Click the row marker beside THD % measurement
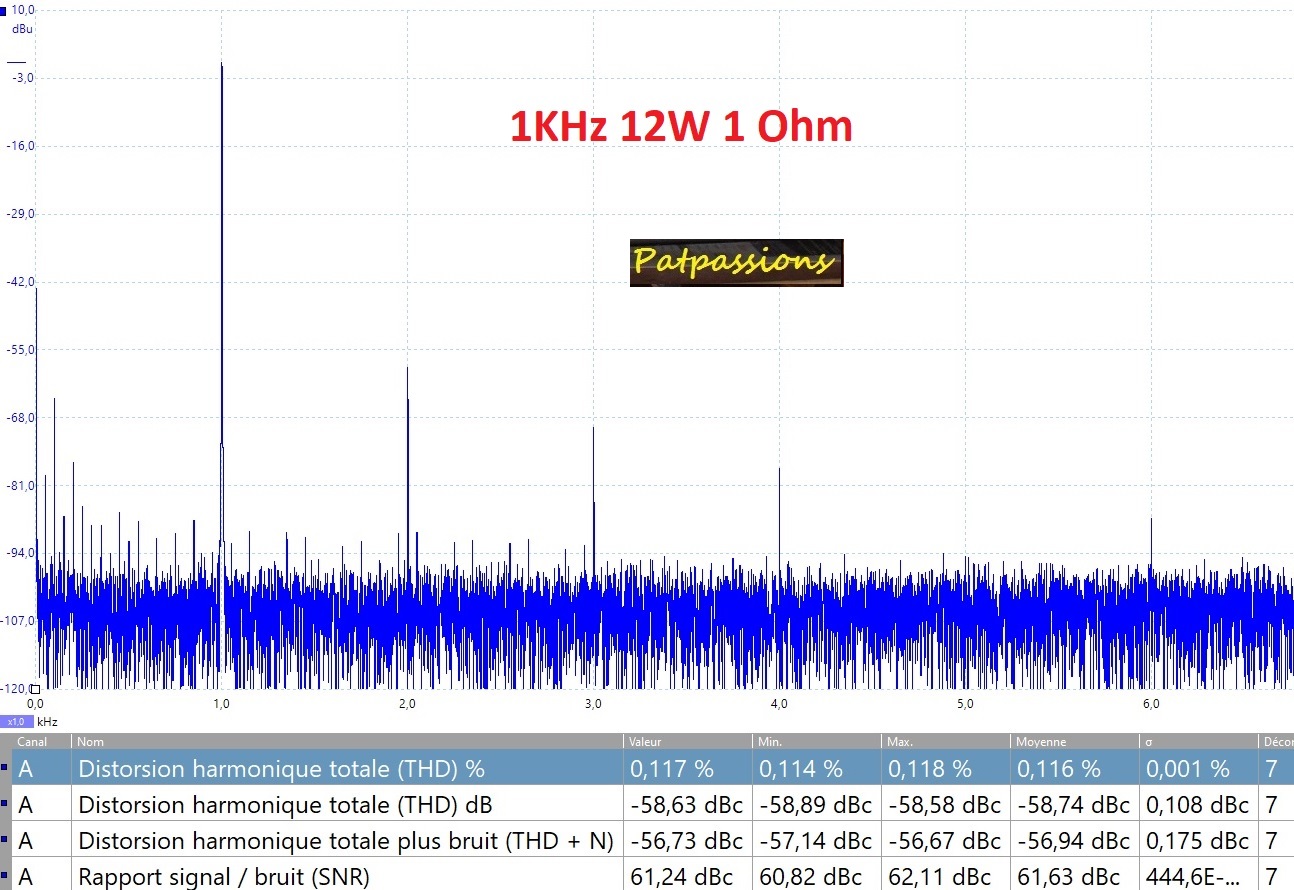The height and width of the screenshot is (890, 1294). pyautogui.click(x=5, y=769)
